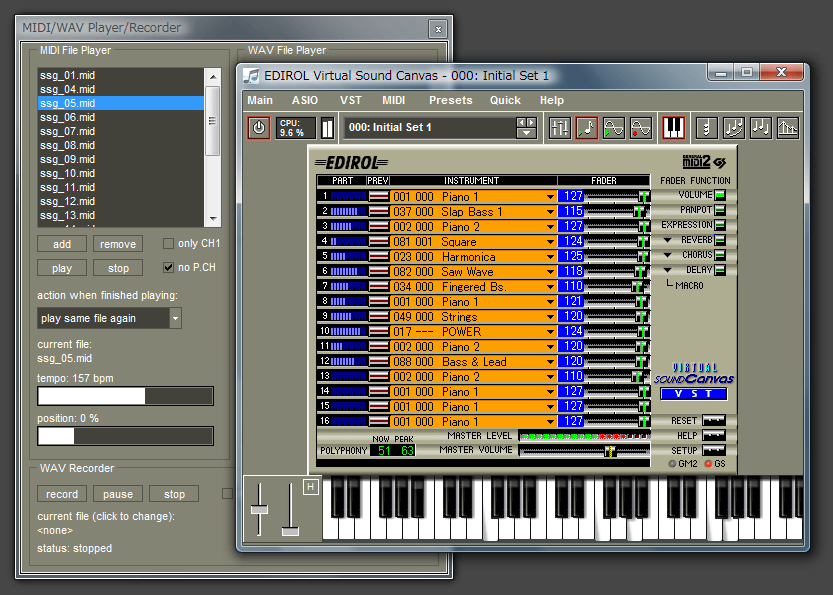This screenshot has width=833, height=595.
Task: Click the descending quarter notes icon
Action: (761, 128)
